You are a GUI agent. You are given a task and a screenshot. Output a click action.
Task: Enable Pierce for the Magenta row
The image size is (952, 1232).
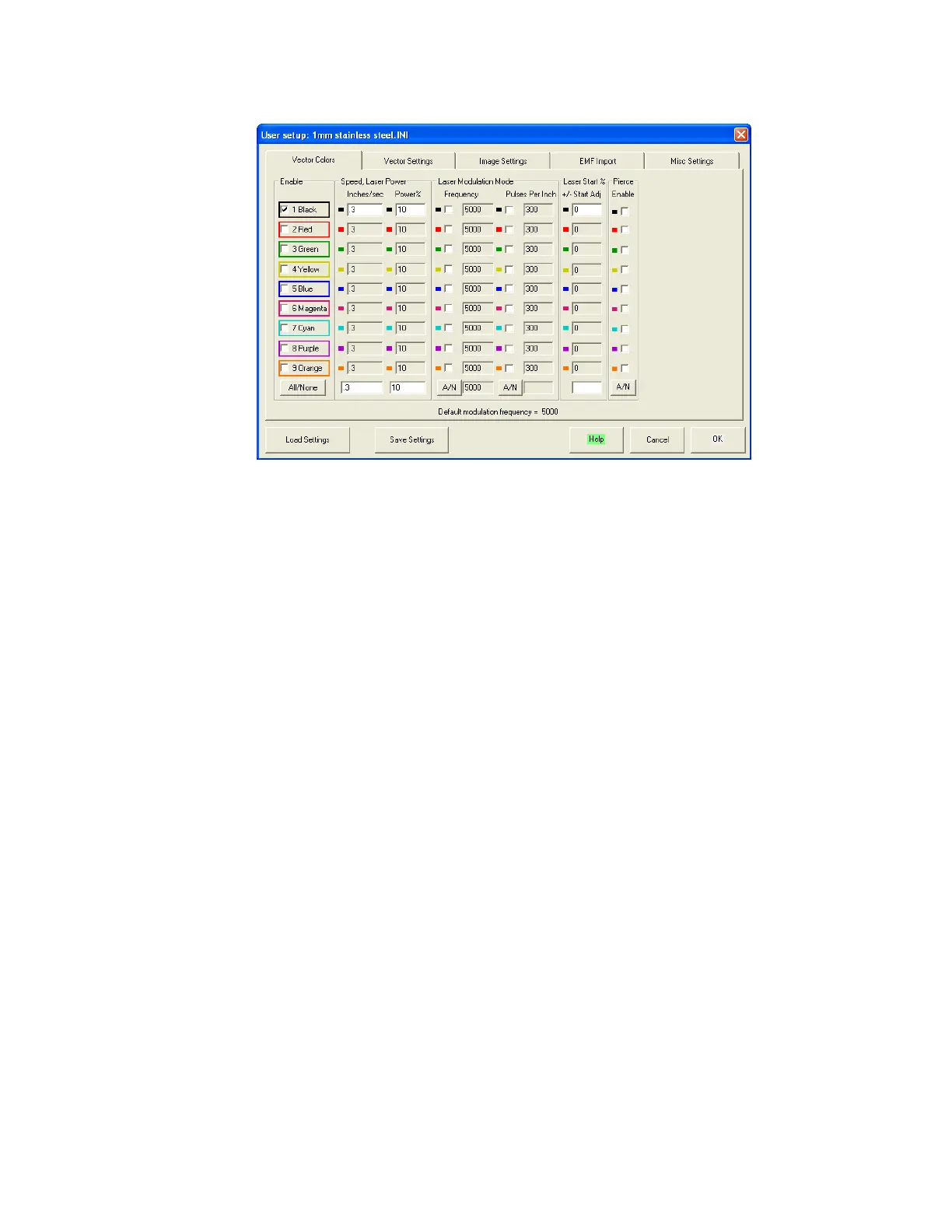[x=625, y=309]
